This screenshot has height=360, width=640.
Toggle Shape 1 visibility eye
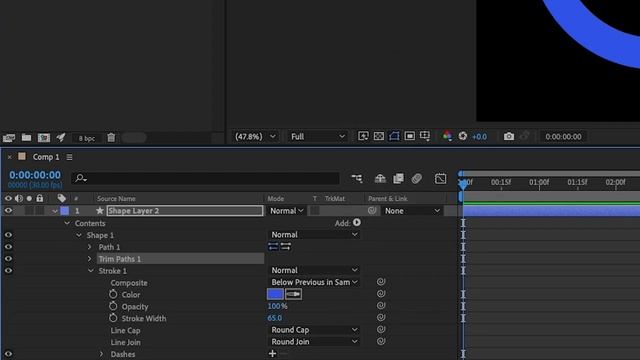8,235
